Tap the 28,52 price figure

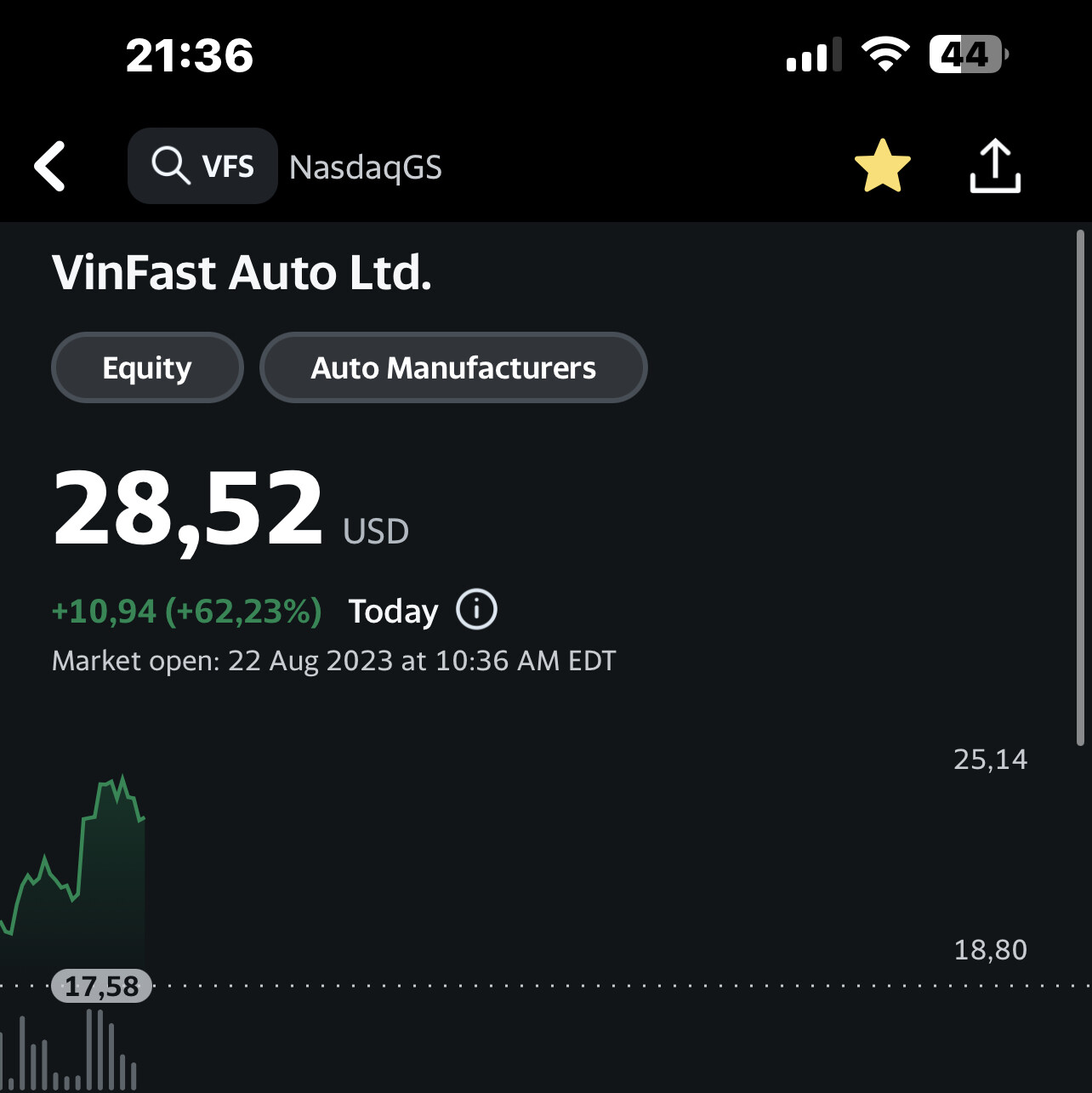point(188,509)
